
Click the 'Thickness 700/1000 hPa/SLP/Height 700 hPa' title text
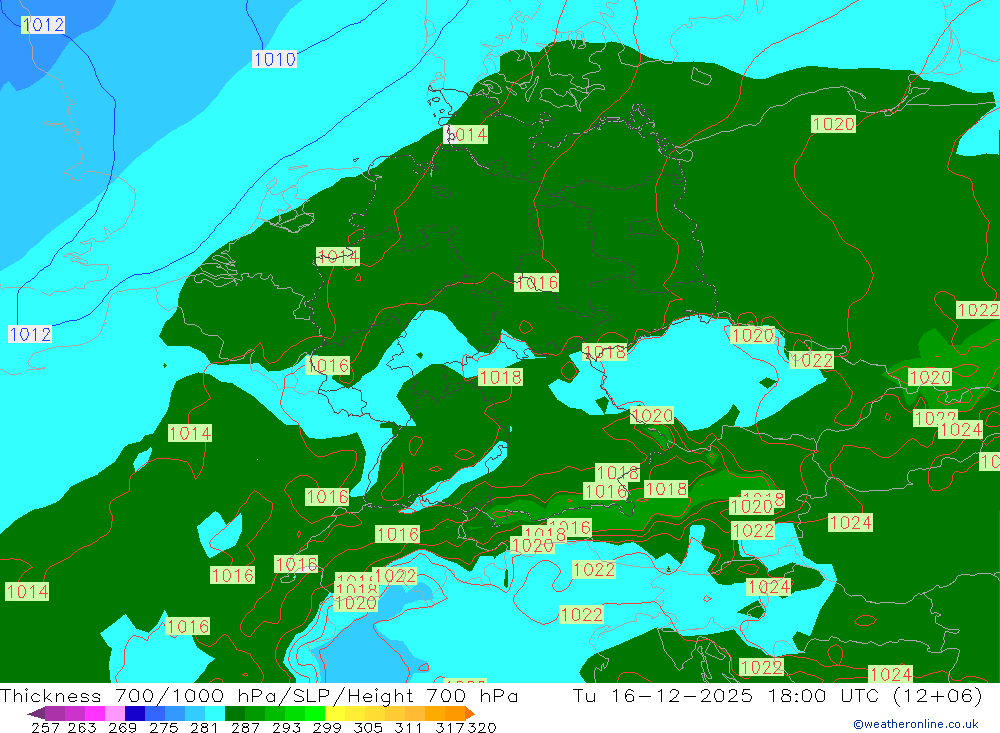259,695
